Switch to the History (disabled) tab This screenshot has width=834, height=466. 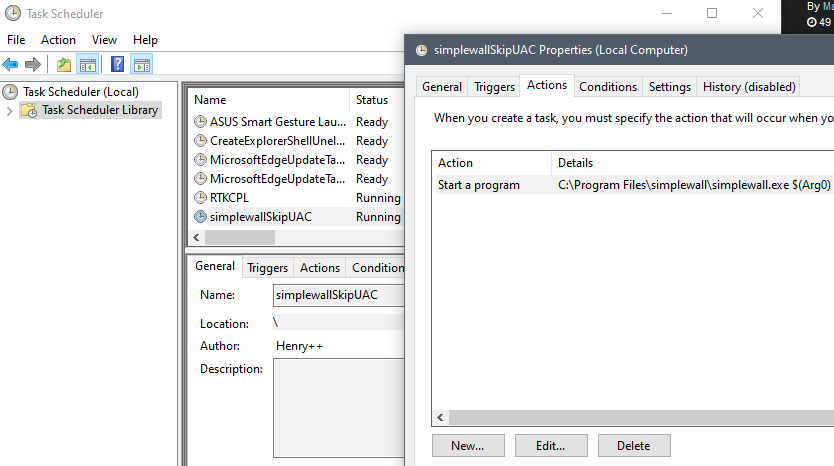tap(749, 87)
